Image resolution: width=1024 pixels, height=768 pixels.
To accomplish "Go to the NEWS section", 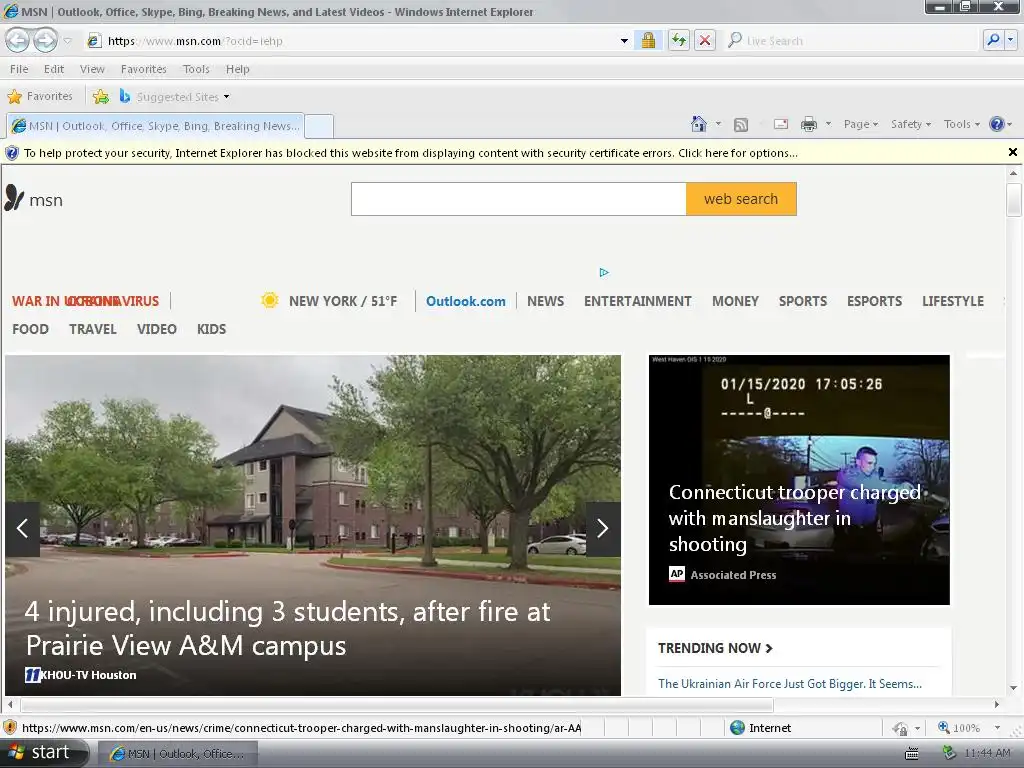I will (545, 301).
